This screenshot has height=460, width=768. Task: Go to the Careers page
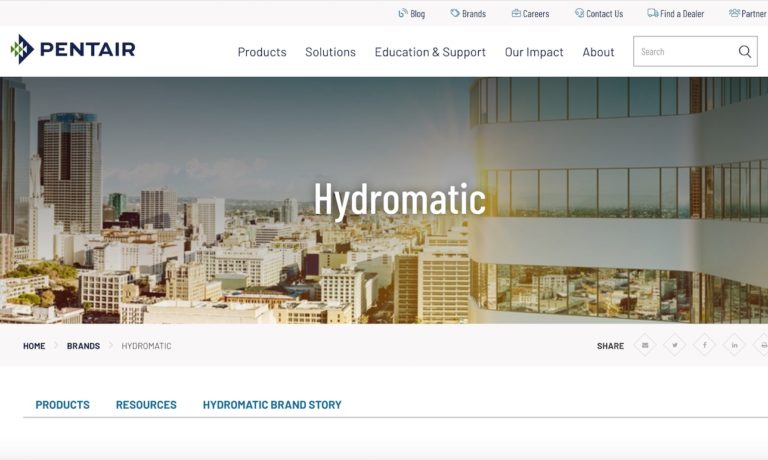pyautogui.click(x=530, y=14)
